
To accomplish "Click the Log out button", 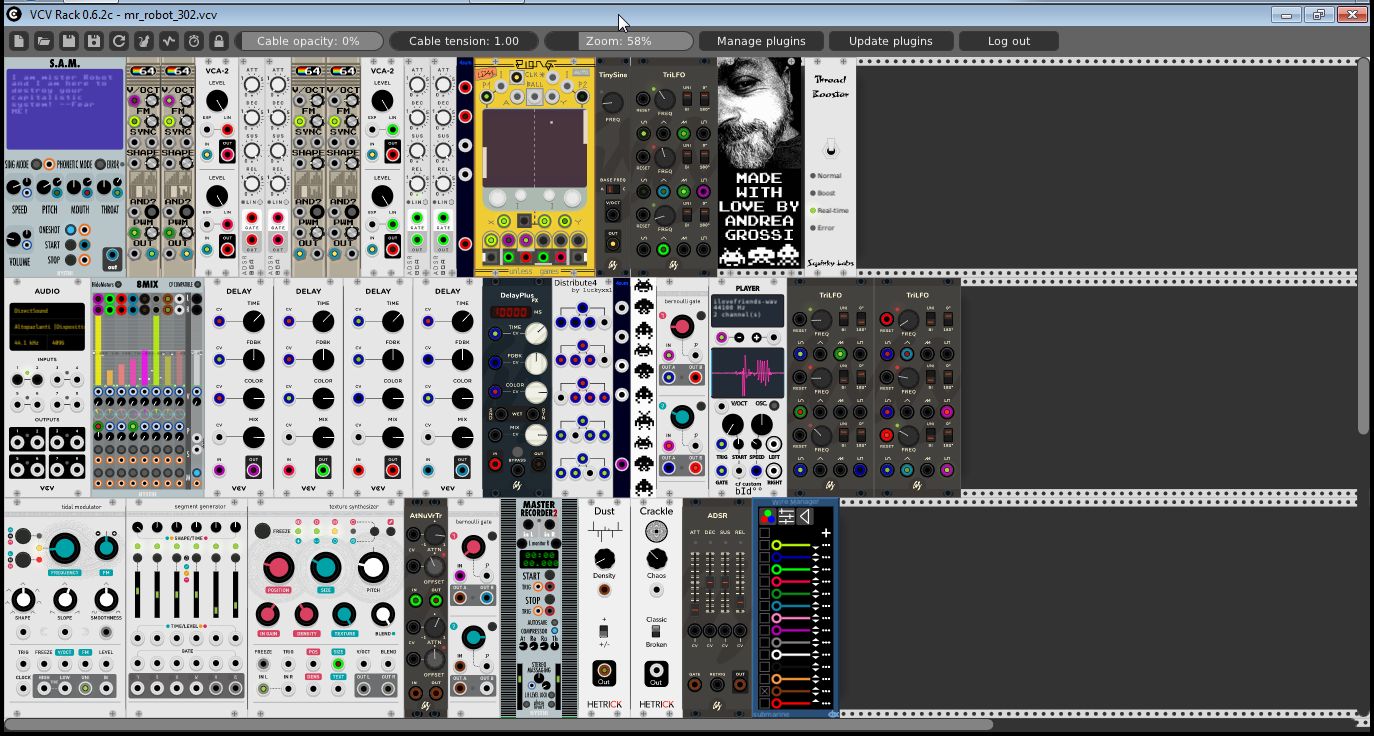I will pos(1009,41).
